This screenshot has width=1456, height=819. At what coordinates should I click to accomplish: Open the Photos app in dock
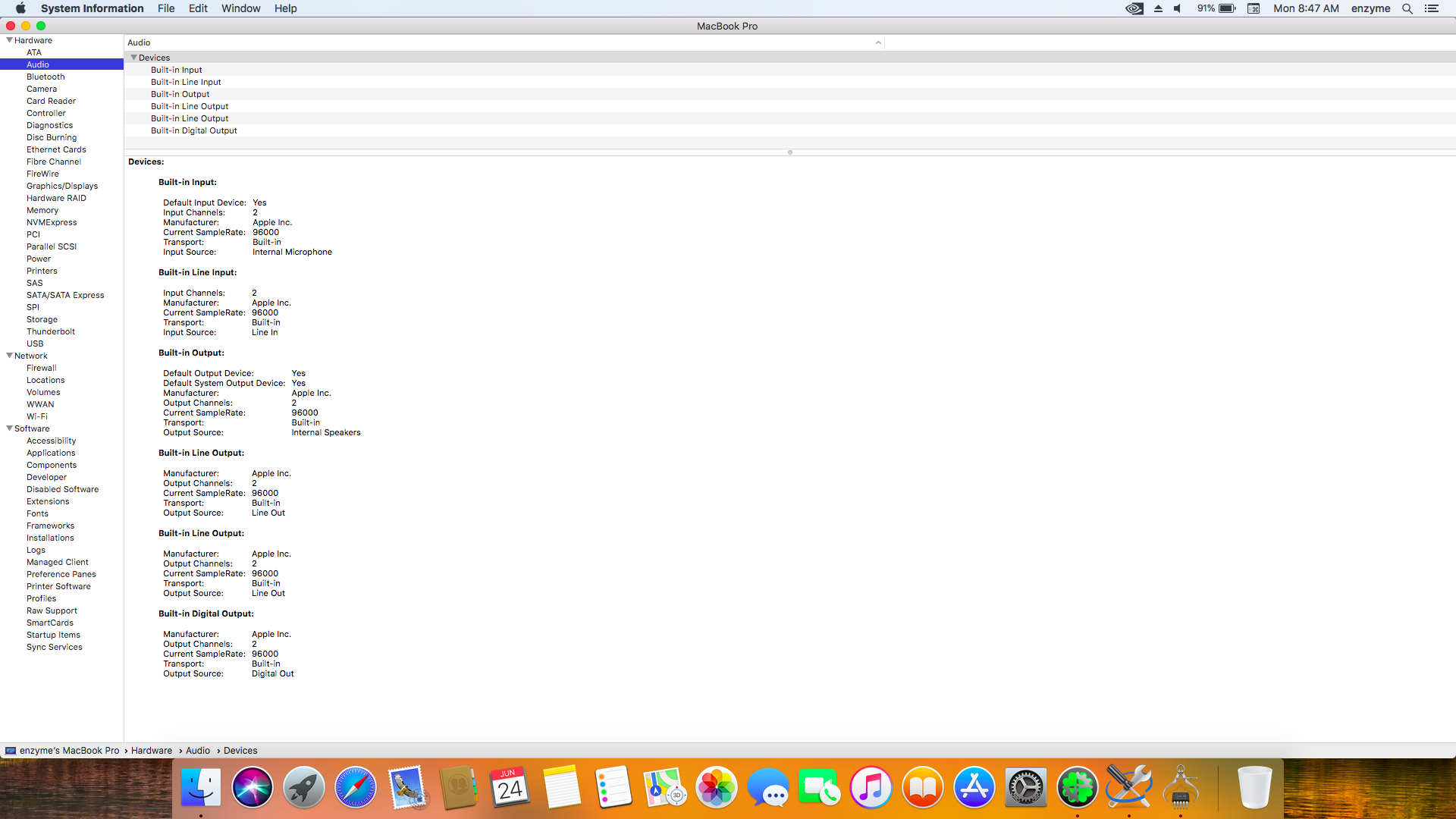[x=716, y=788]
